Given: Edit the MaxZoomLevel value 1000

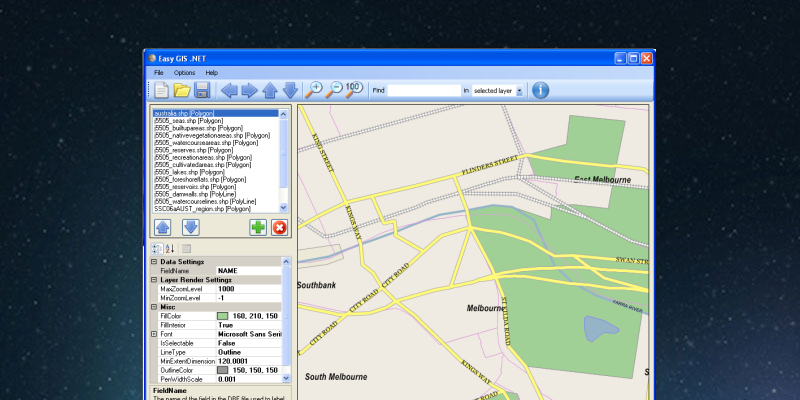Looking at the screenshot, I should point(249,289).
